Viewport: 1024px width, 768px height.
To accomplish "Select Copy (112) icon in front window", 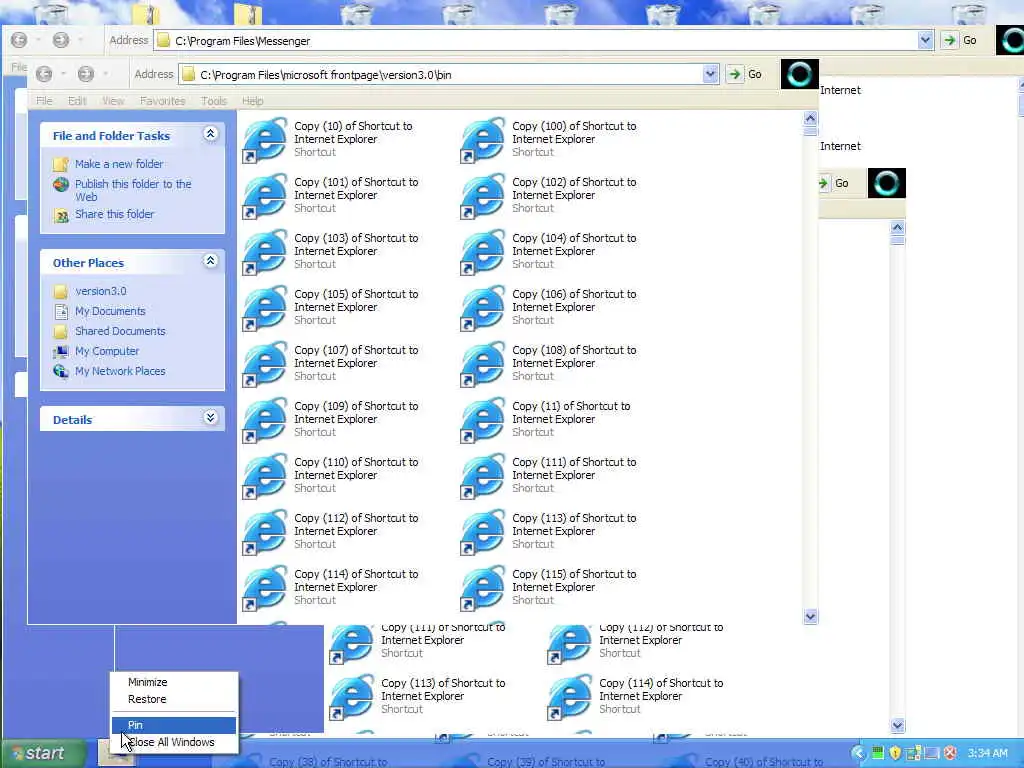I will pos(265,532).
